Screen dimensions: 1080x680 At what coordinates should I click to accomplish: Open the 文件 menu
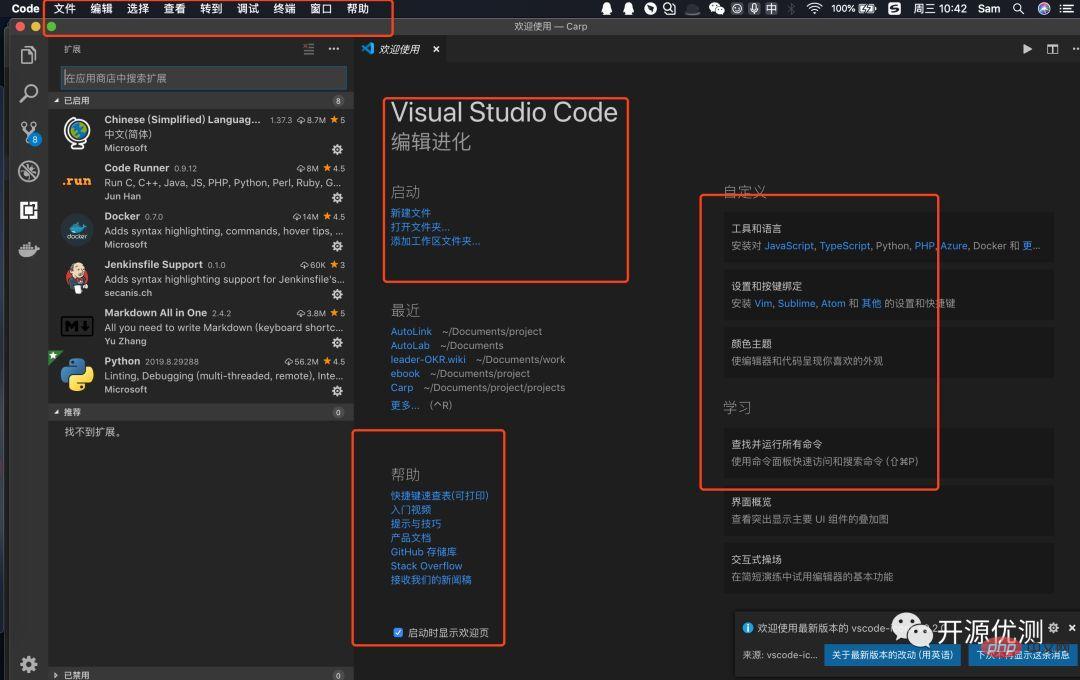pyautogui.click(x=65, y=8)
